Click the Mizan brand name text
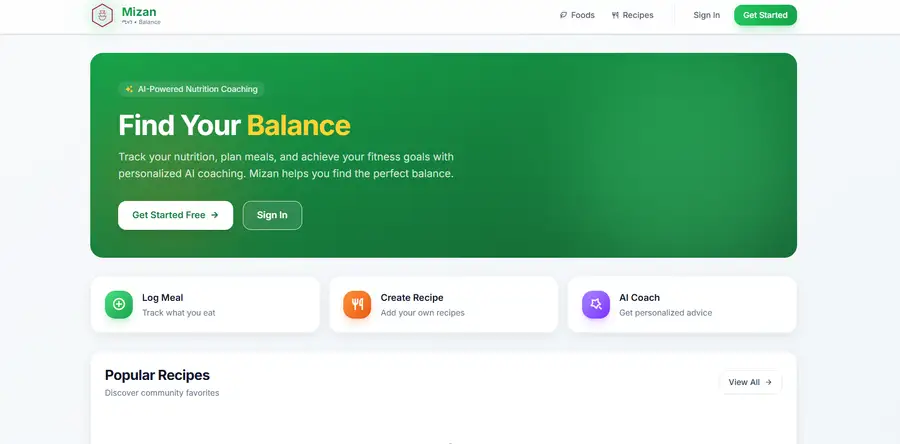Viewport: 900px width, 444px height. (x=139, y=12)
